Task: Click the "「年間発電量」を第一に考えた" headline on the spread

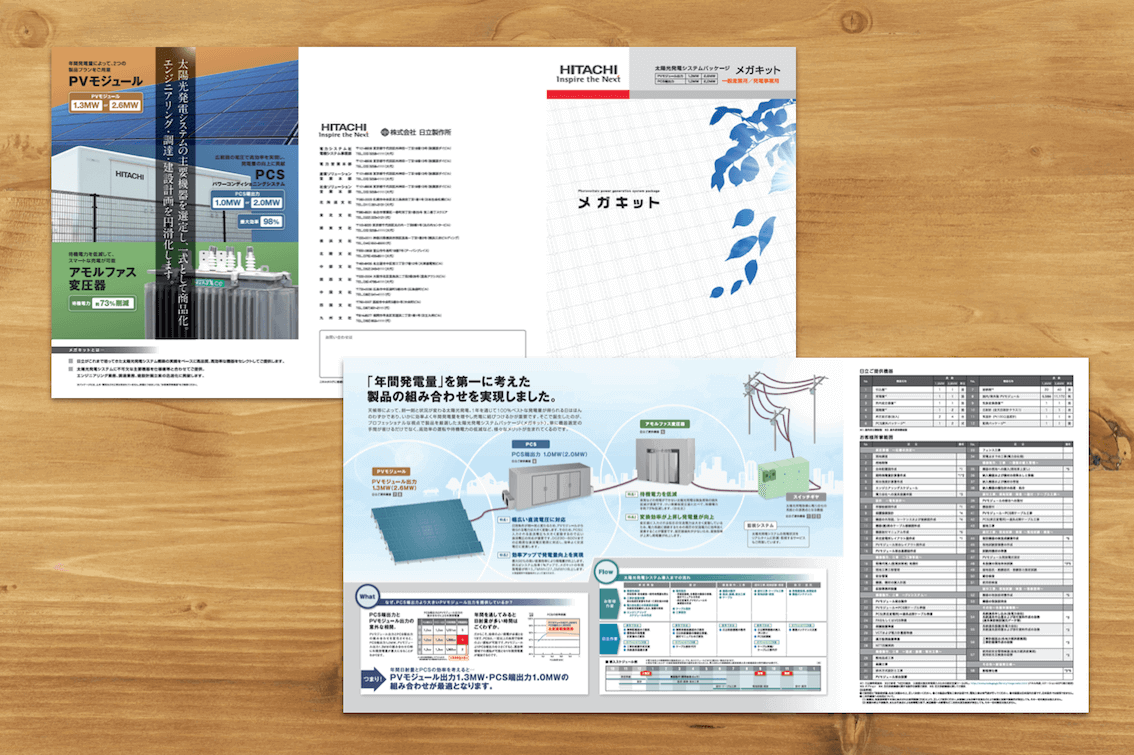Action: 449,381
